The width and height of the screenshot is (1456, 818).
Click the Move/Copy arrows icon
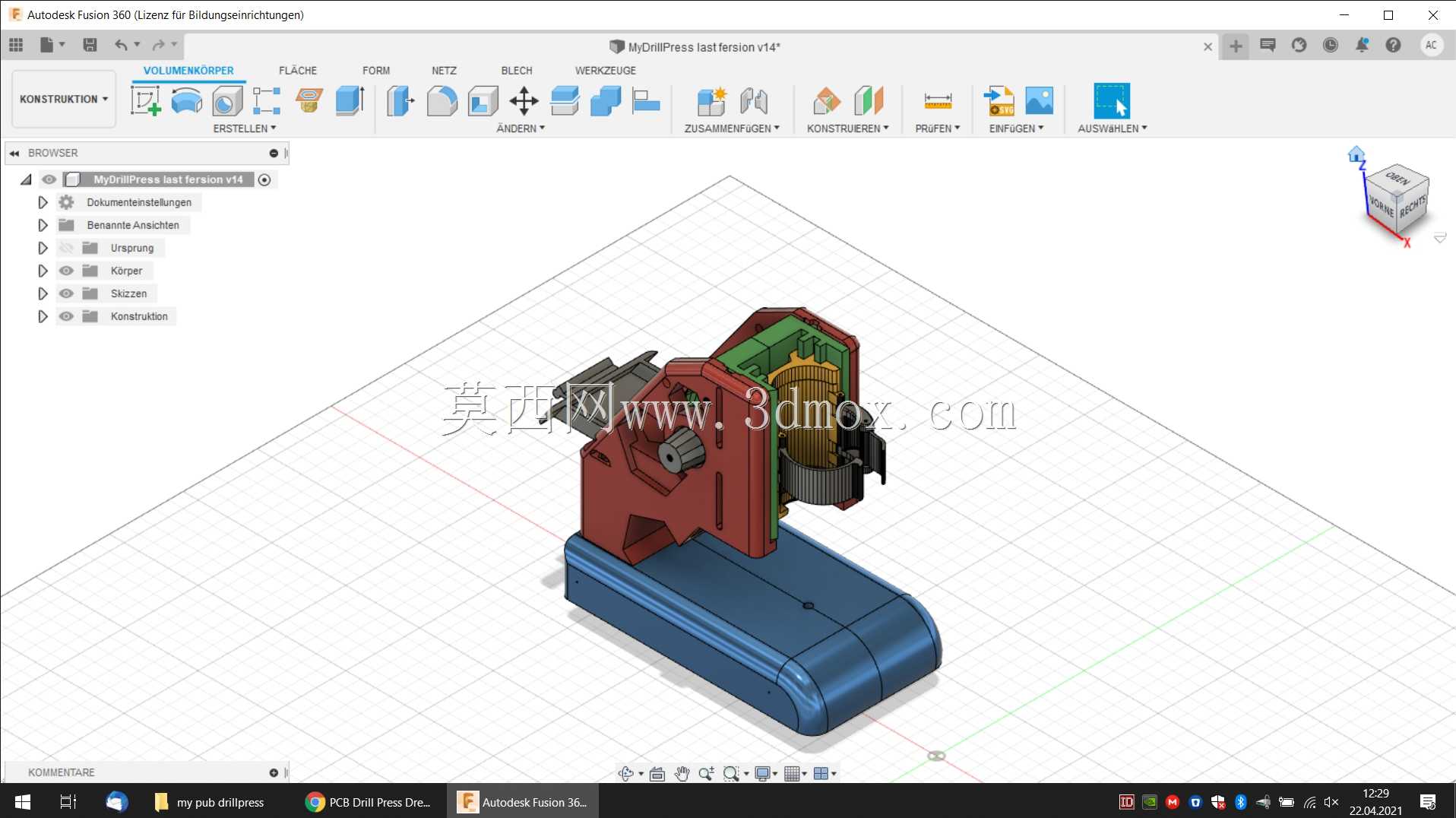[524, 100]
